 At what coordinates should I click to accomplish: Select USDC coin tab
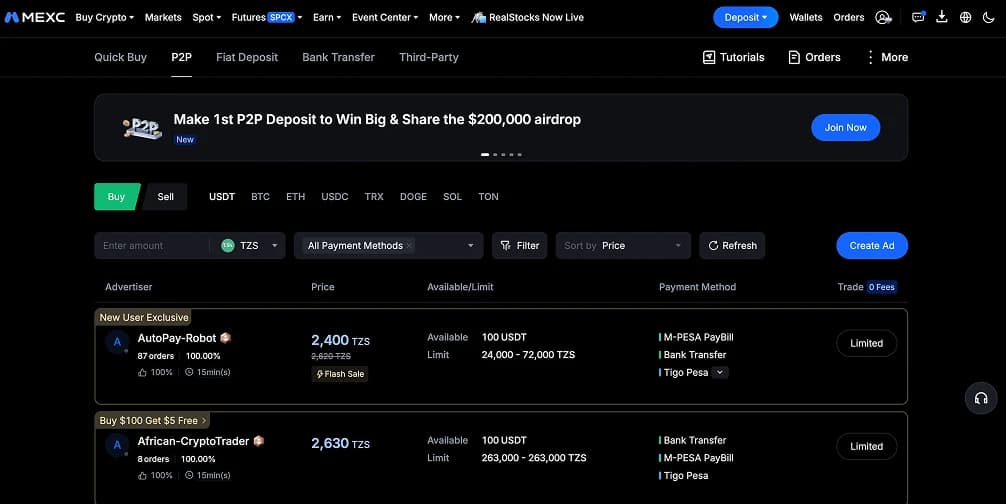click(x=335, y=197)
